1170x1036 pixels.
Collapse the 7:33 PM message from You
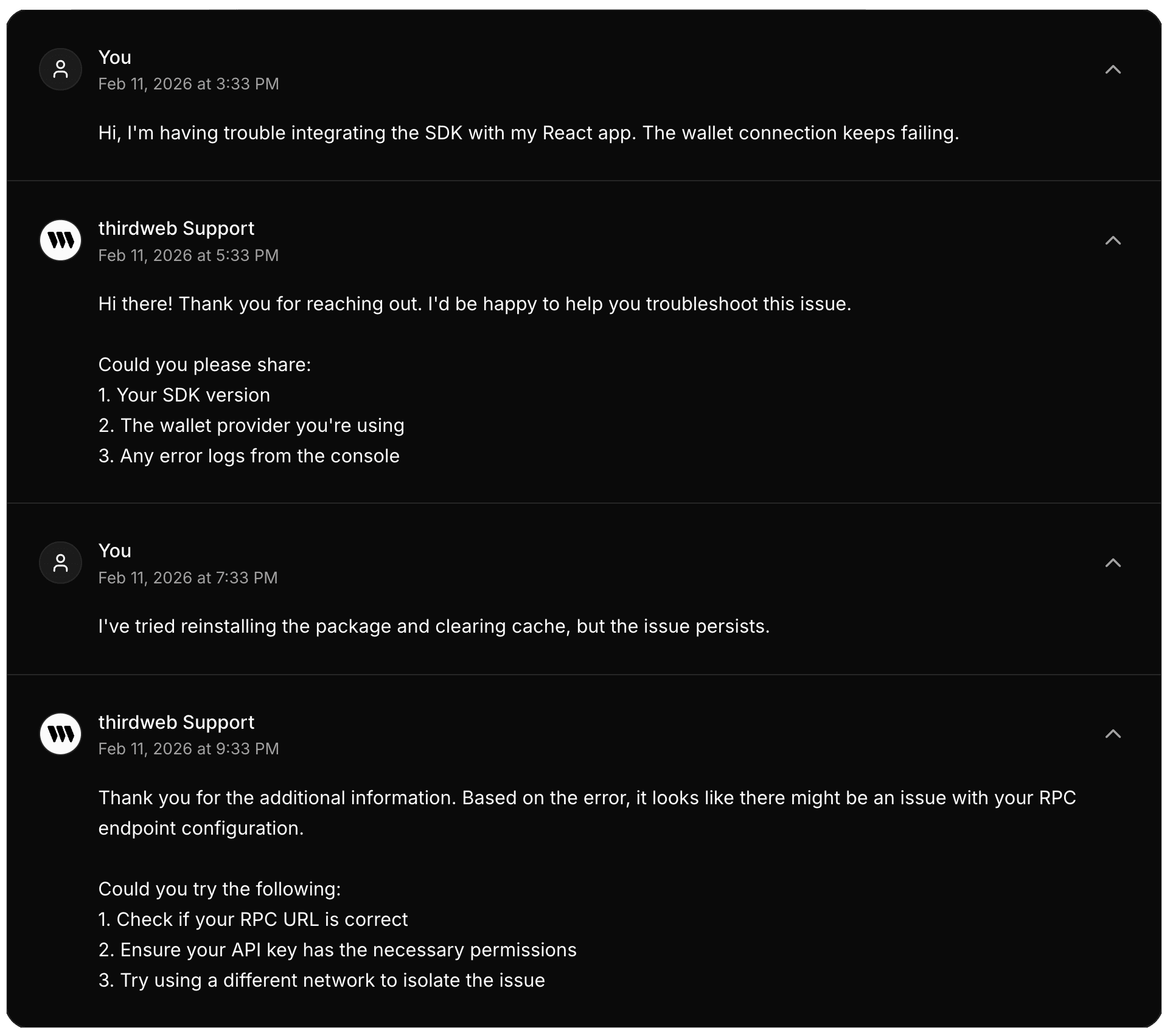click(x=1112, y=563)
